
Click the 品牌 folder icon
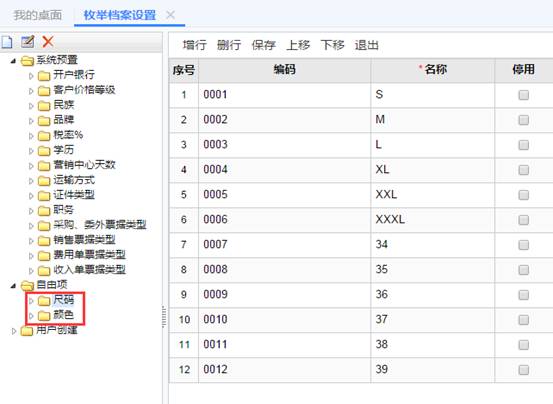click(x=44, y=121)
